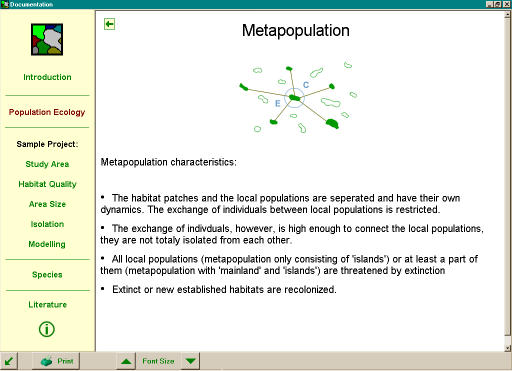Open the Species section

[x=47, y=275]
